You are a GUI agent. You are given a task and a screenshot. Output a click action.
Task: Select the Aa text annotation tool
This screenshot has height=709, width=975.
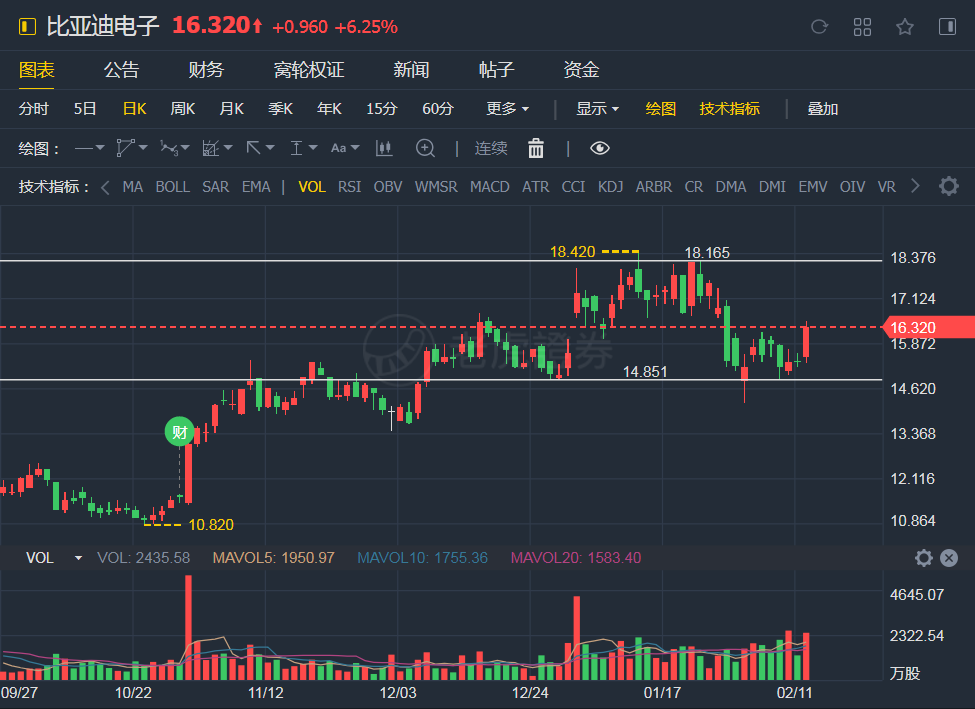(338, 148)
